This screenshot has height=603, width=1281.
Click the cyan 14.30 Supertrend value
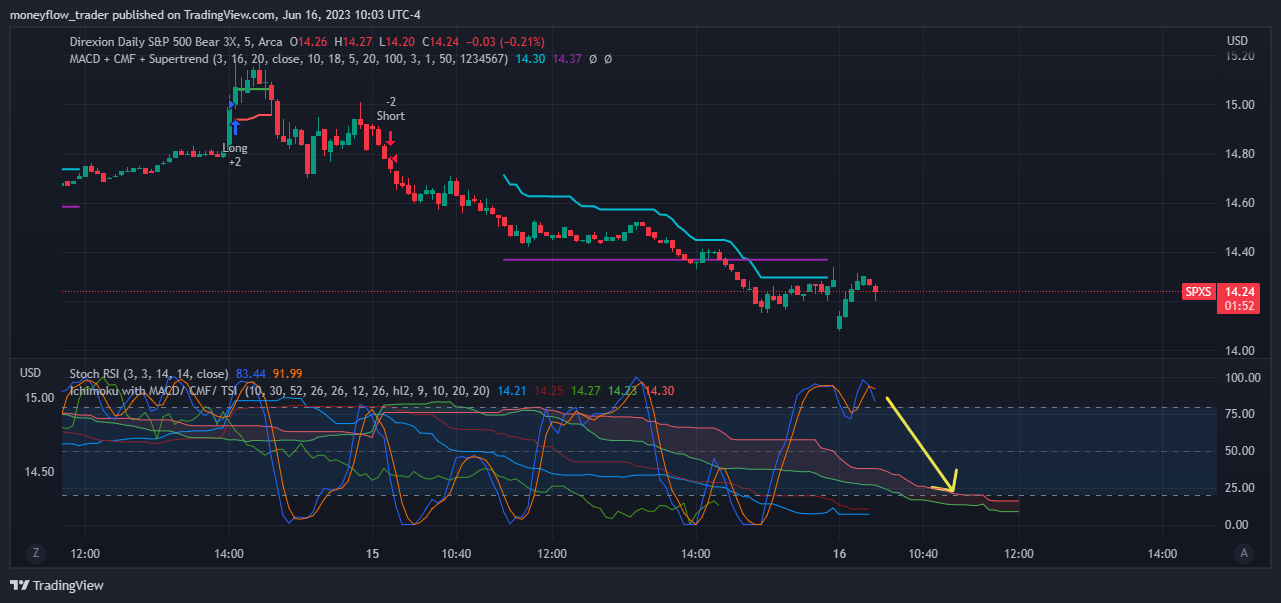[530, 59]
